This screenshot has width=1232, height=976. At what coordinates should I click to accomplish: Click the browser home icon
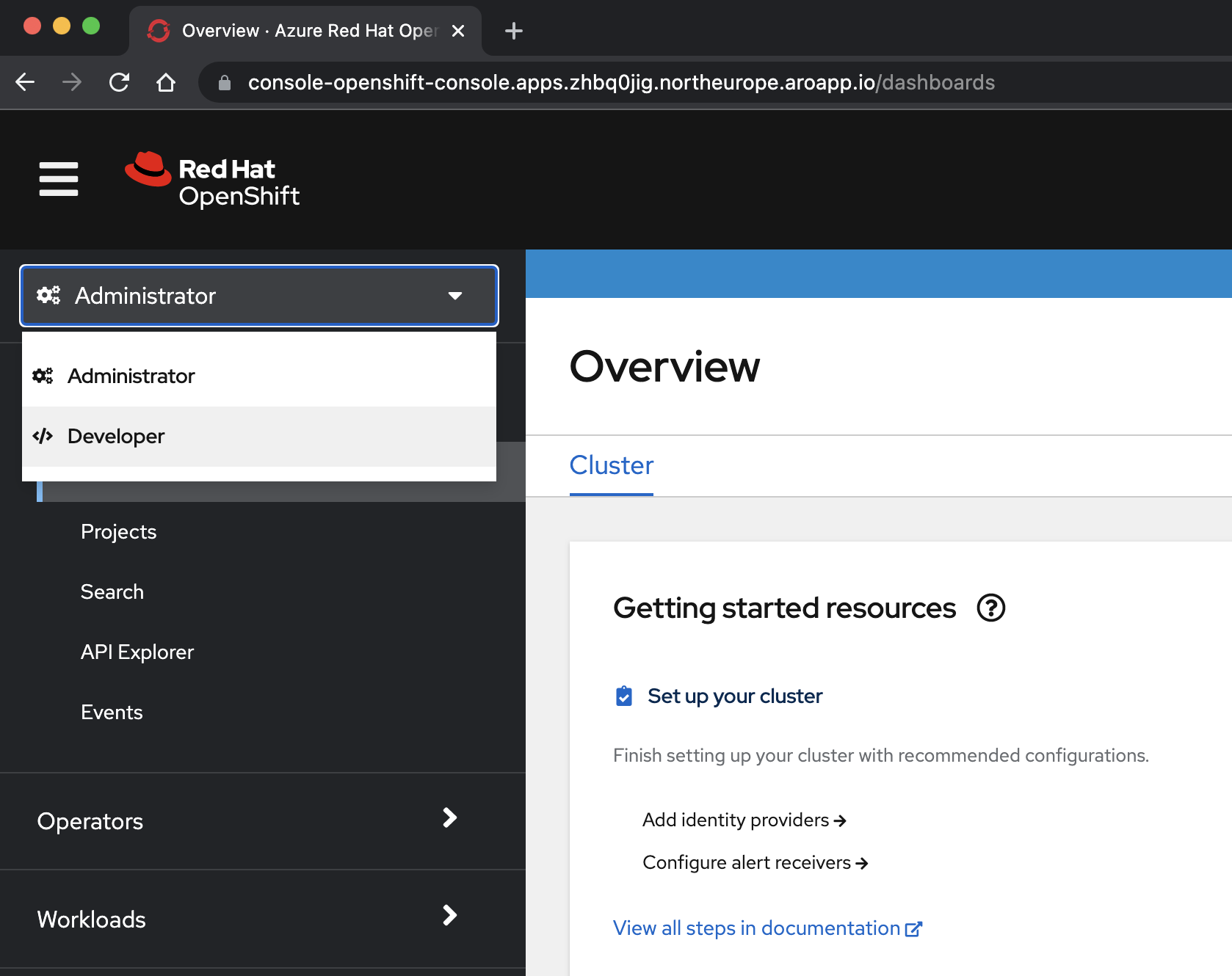[x=166, y=82]
